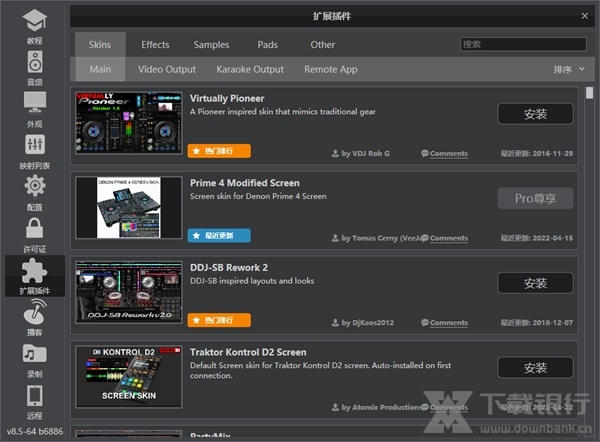Click the update date 2016-11-29
Screen dimensions: 600x442
tap(553, 153)
